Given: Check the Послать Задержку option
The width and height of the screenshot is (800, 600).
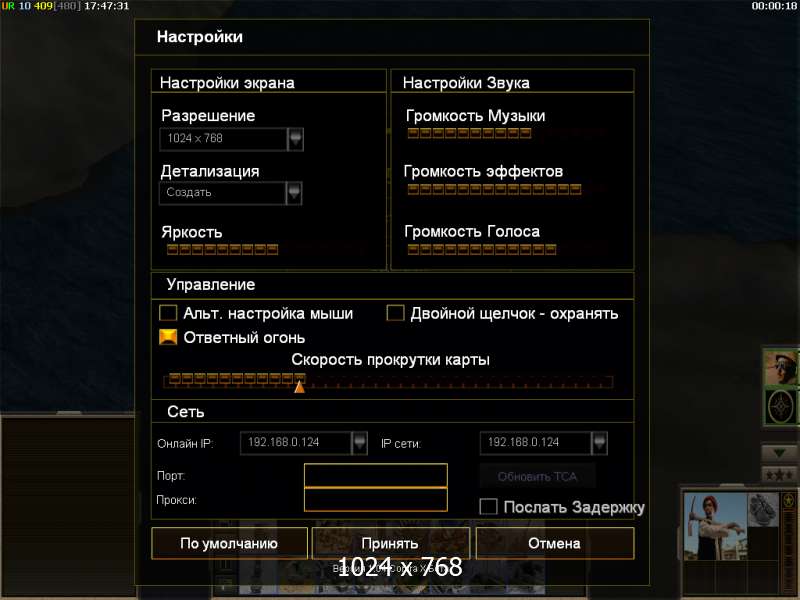Looking at the screenshot, I should click(488, 507).
